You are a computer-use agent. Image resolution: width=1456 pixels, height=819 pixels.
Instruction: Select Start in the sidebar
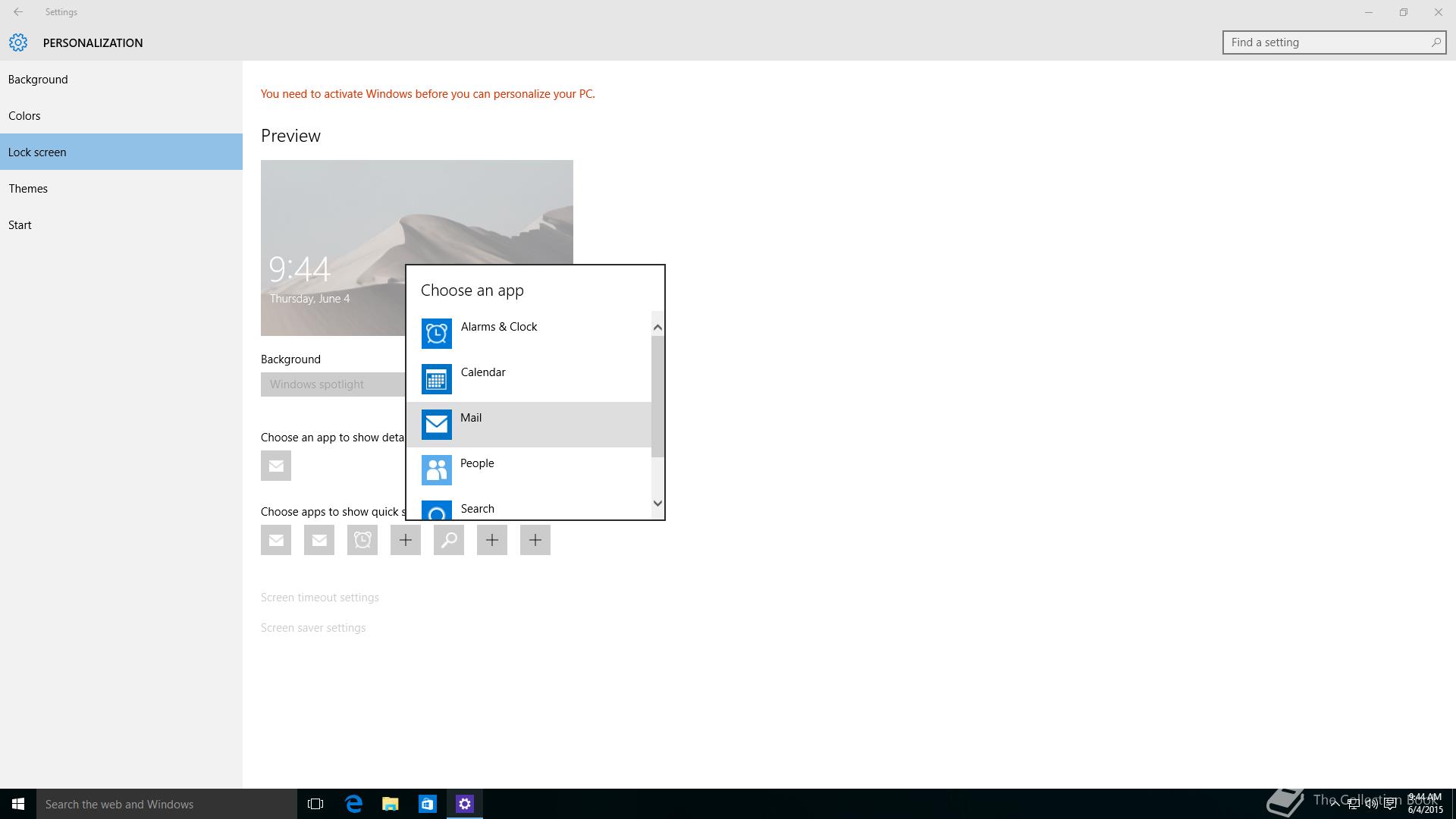click(121, 225)
